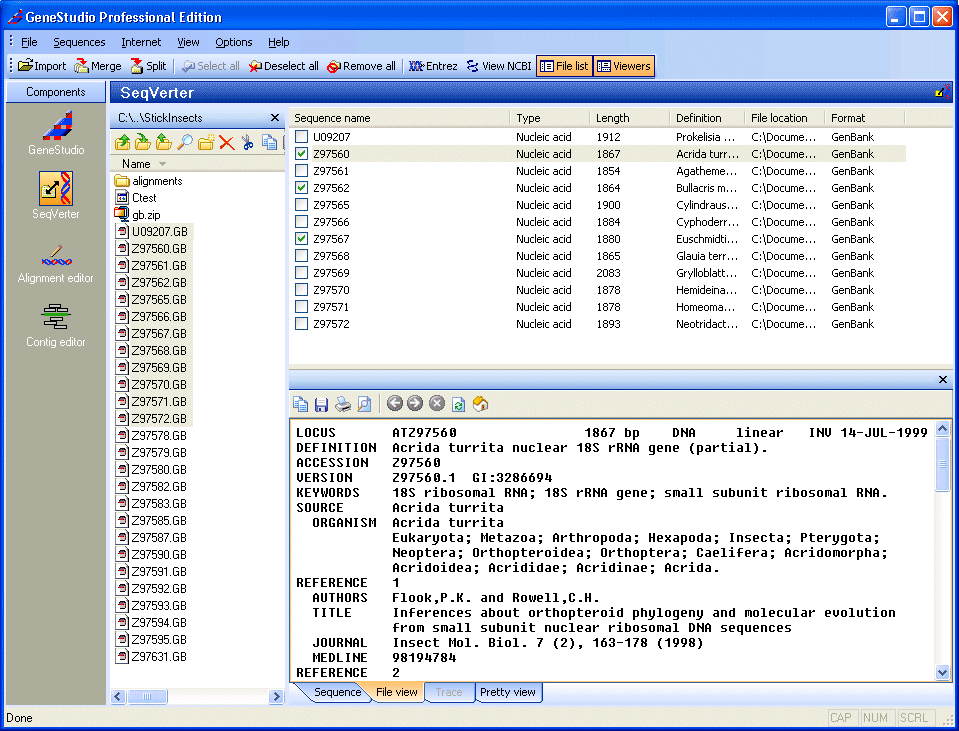
Task: Uncheck the Z97560 sequence checkbox
Action: click(302, 154)
